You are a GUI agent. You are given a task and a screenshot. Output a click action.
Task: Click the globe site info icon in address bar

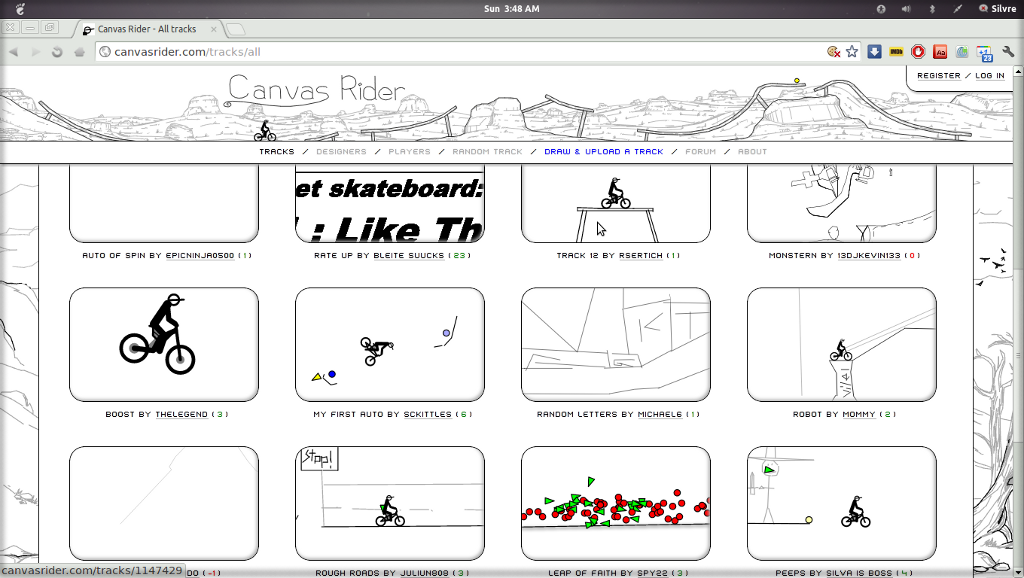[x=104, y=52]
